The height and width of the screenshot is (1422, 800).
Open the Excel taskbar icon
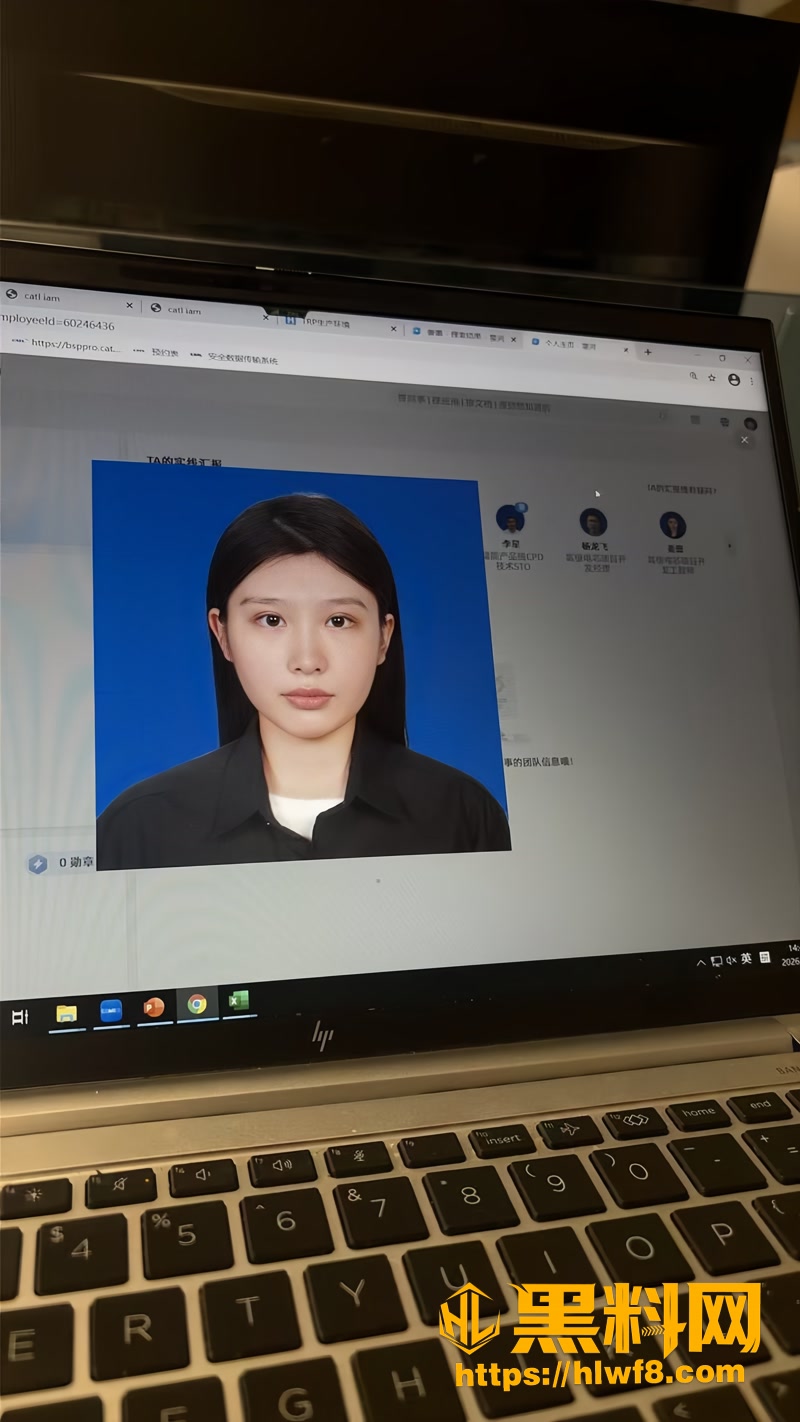(238, 1001)
